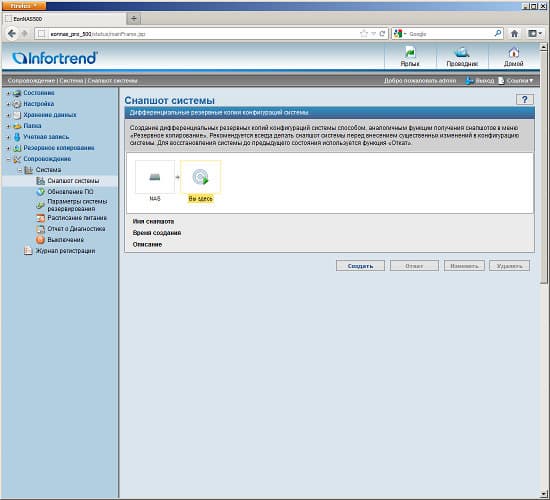Click the page vertical scrollbar thumb
The width and height of the screenshot is (550, 500).
[x=543, y=167]
